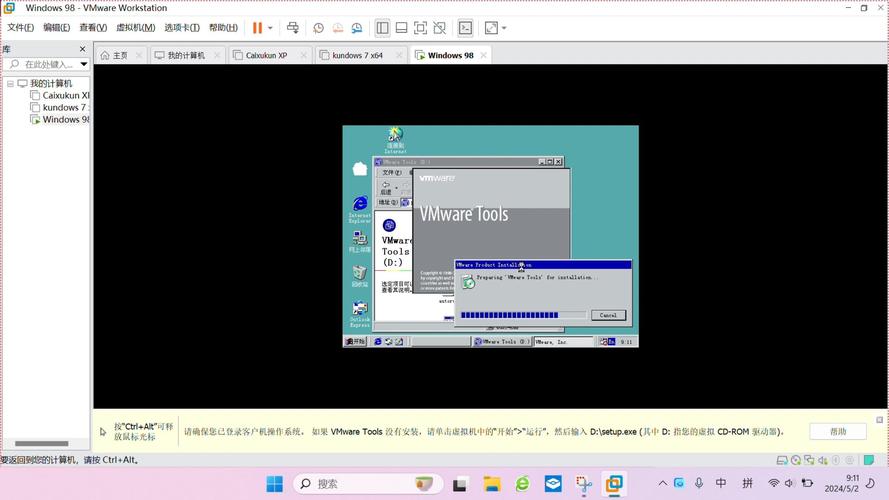Open the Connect to Internet desktop icon
This screenshot has height=500, width=889.
pos(395,139)
